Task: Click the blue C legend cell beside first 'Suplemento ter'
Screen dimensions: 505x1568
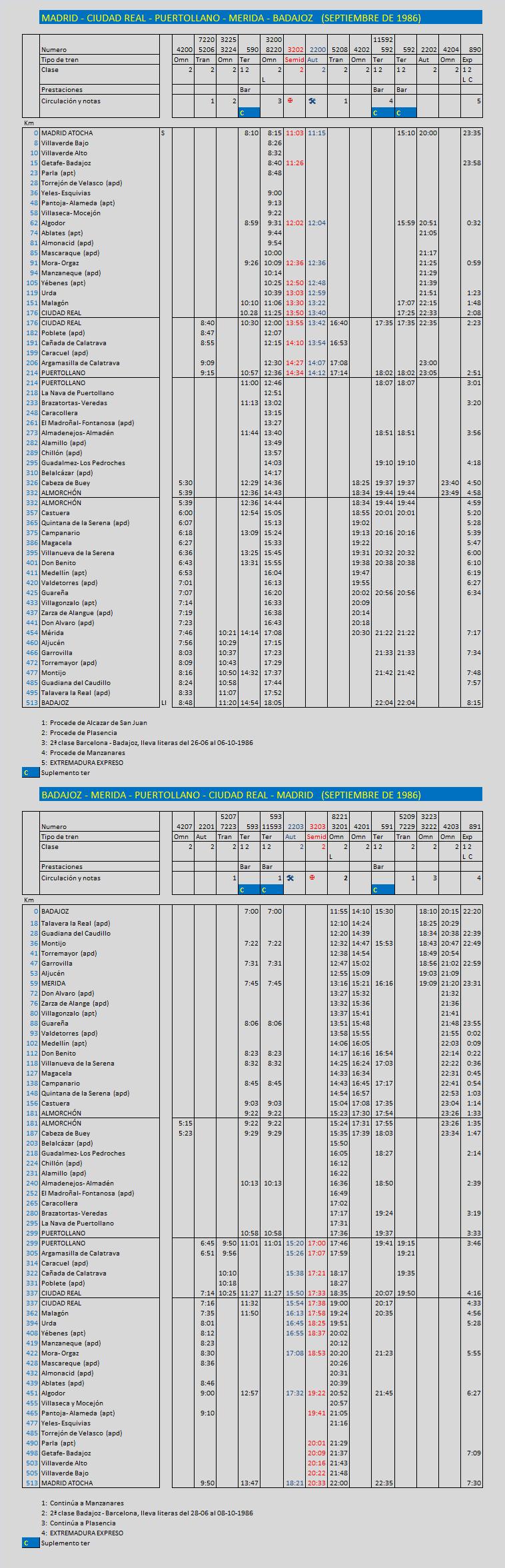Action: [x=31, y=772]
